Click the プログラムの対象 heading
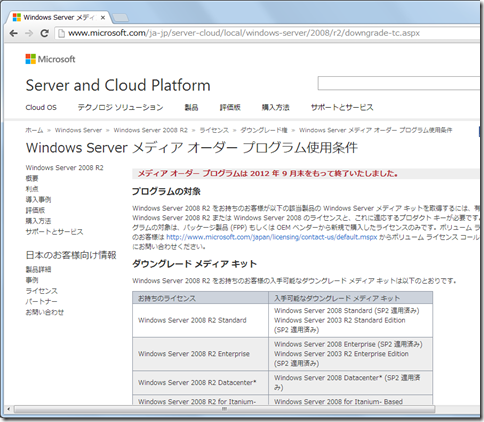This screenshot has width=484, height=422. (166, 191)
